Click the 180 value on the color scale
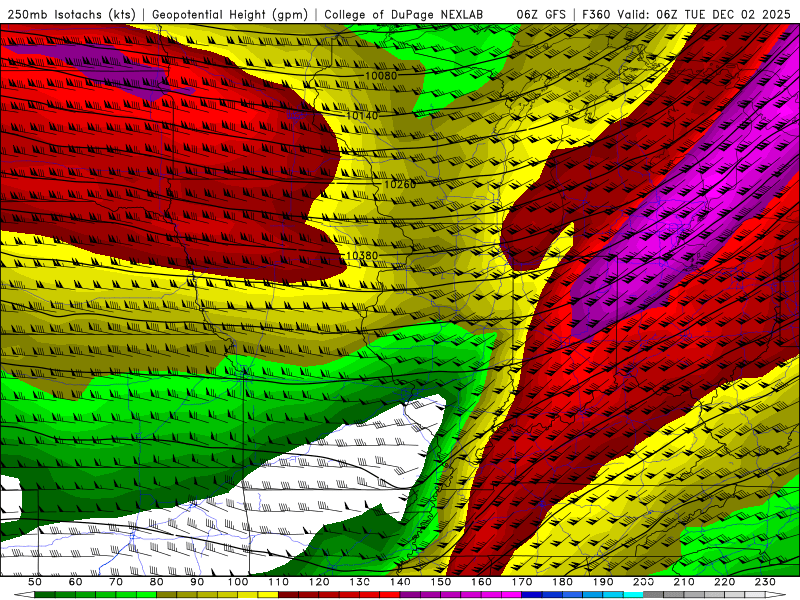Screen dimensions: 800x600 tap(562, 582)
